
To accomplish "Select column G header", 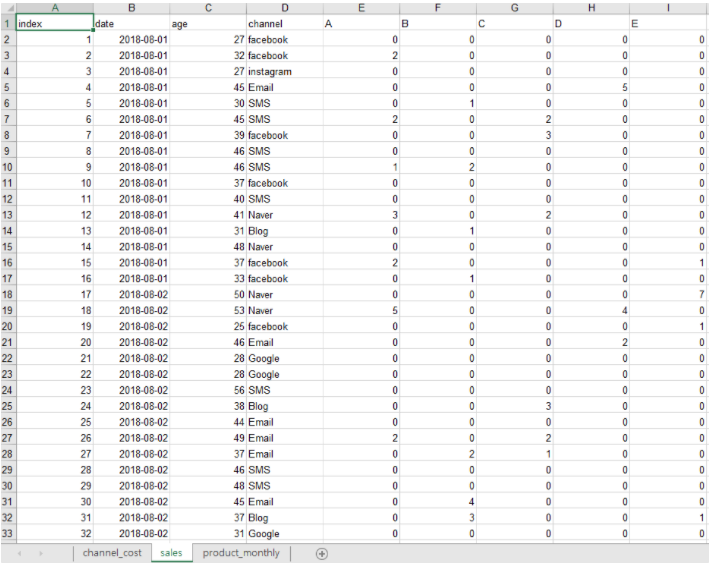I will click(x=514, y=8).
